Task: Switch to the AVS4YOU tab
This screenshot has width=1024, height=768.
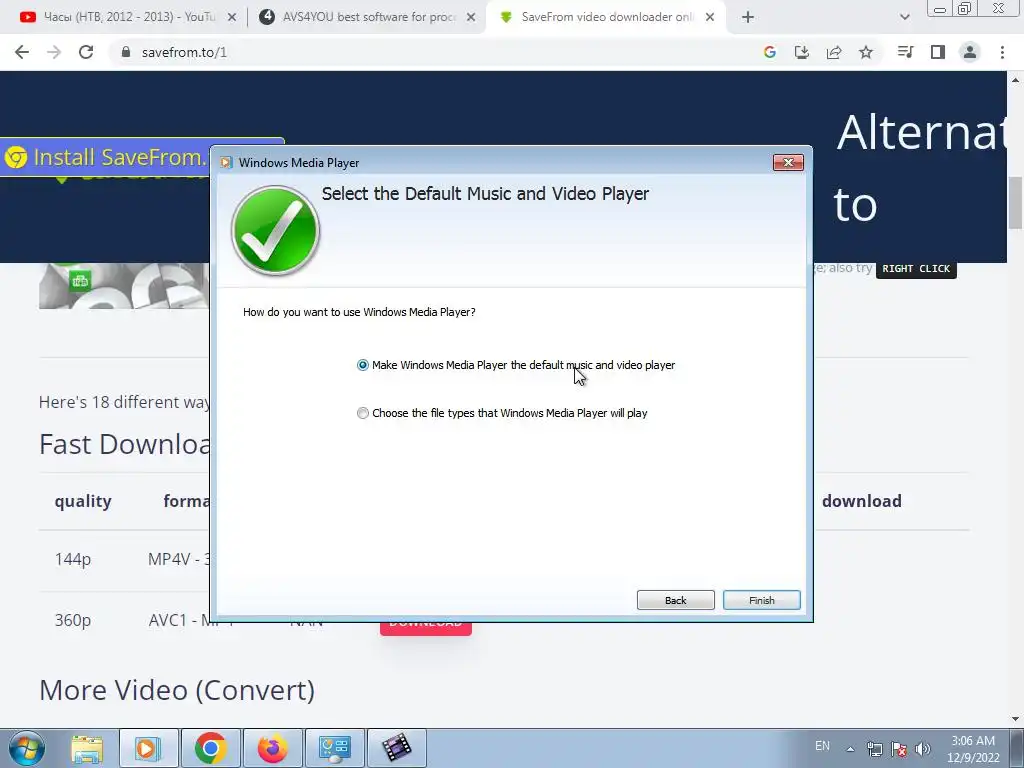Action: tap(366, 17)
